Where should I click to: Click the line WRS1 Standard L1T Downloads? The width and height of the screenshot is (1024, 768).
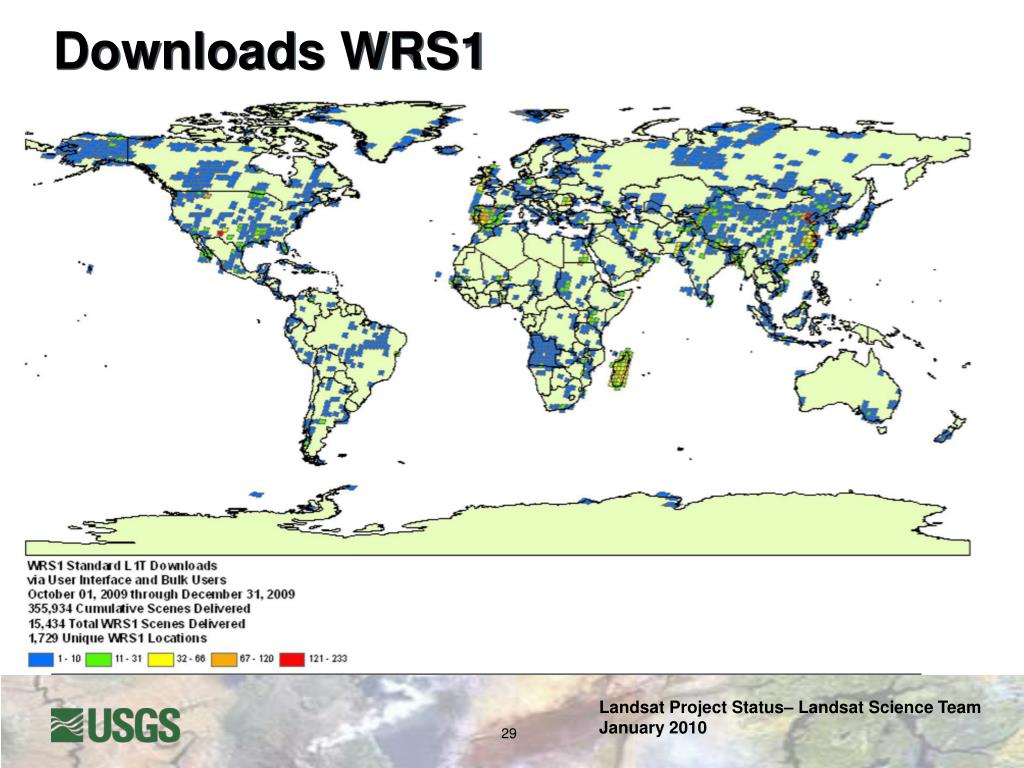tap(122, 566)
